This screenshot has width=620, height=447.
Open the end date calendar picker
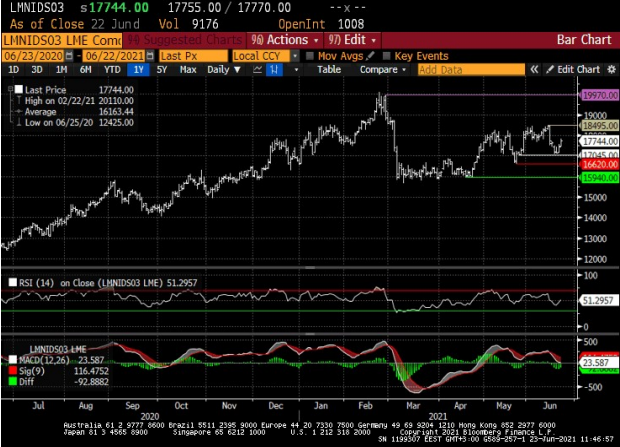pos(150,56)
